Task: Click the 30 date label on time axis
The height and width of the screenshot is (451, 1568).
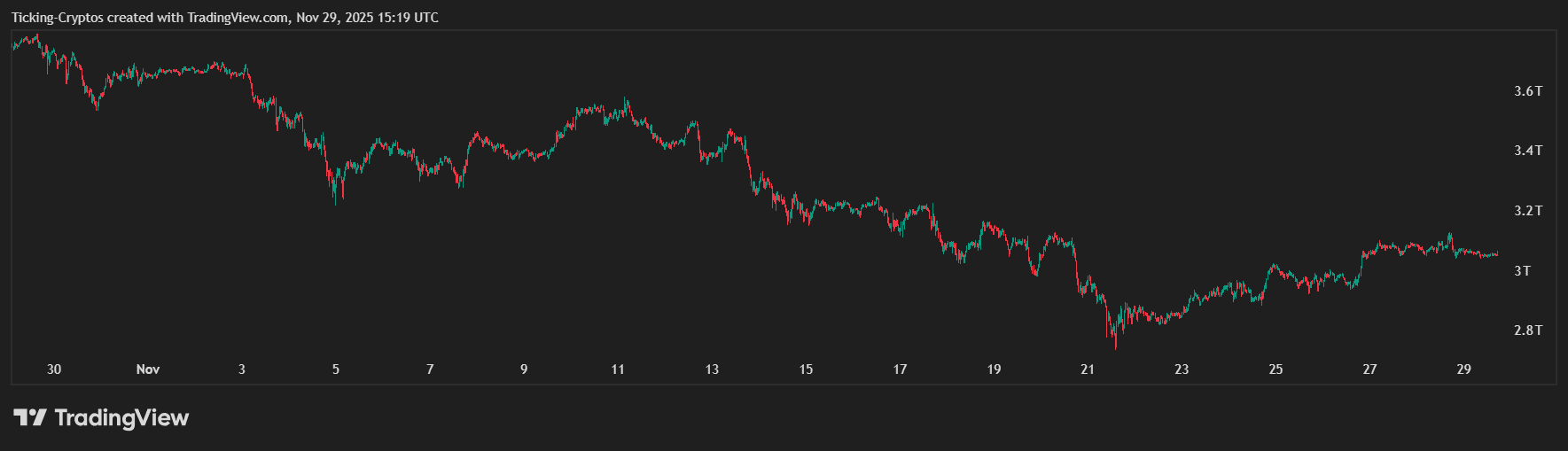Action: tap(54, 369)
